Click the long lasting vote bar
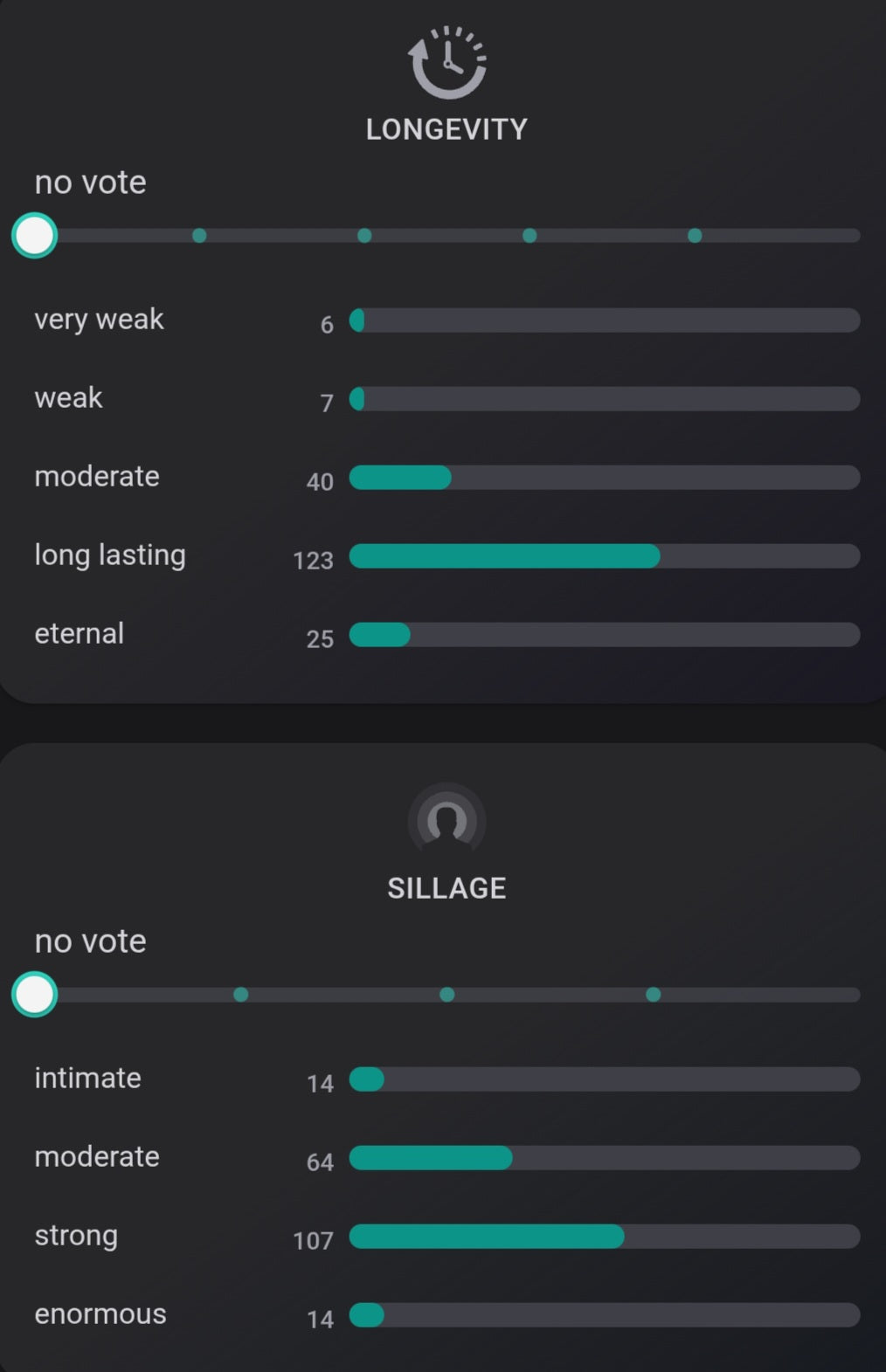886x1372 pixels. (605, 556)
